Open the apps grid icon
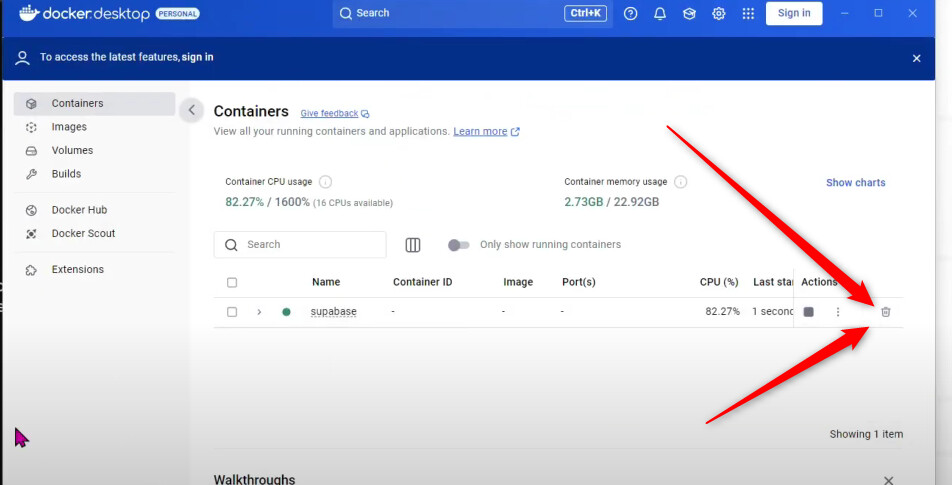 coord(748,14)
